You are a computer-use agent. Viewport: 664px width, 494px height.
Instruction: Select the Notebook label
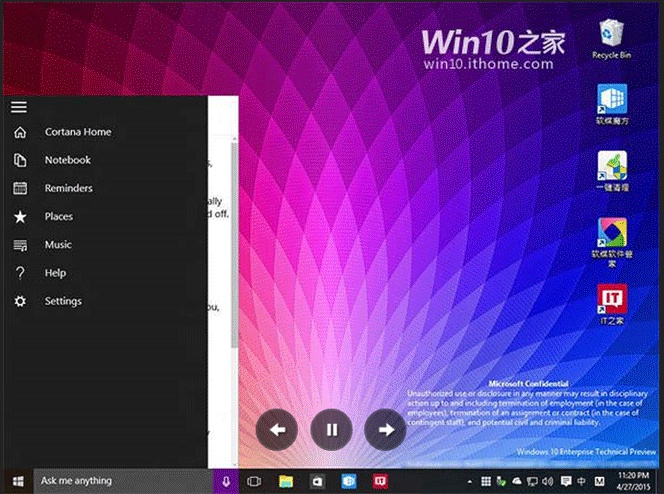[68, 160]
